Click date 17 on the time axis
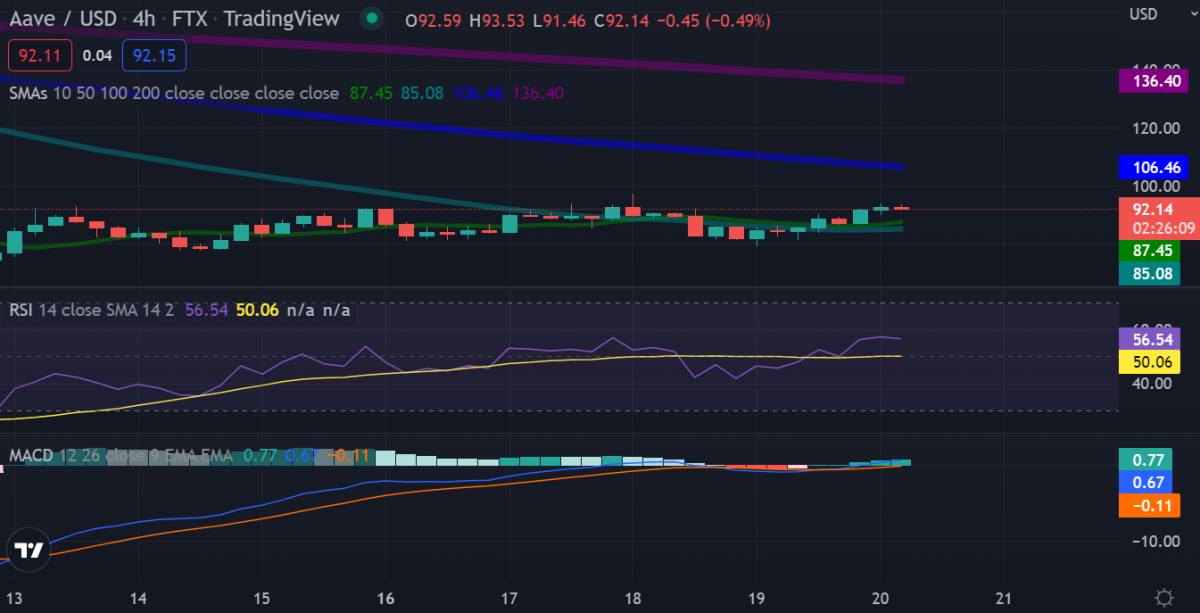Image resolution: width=1200 pixels, height=613 pixels. click(x=509, y=598)
